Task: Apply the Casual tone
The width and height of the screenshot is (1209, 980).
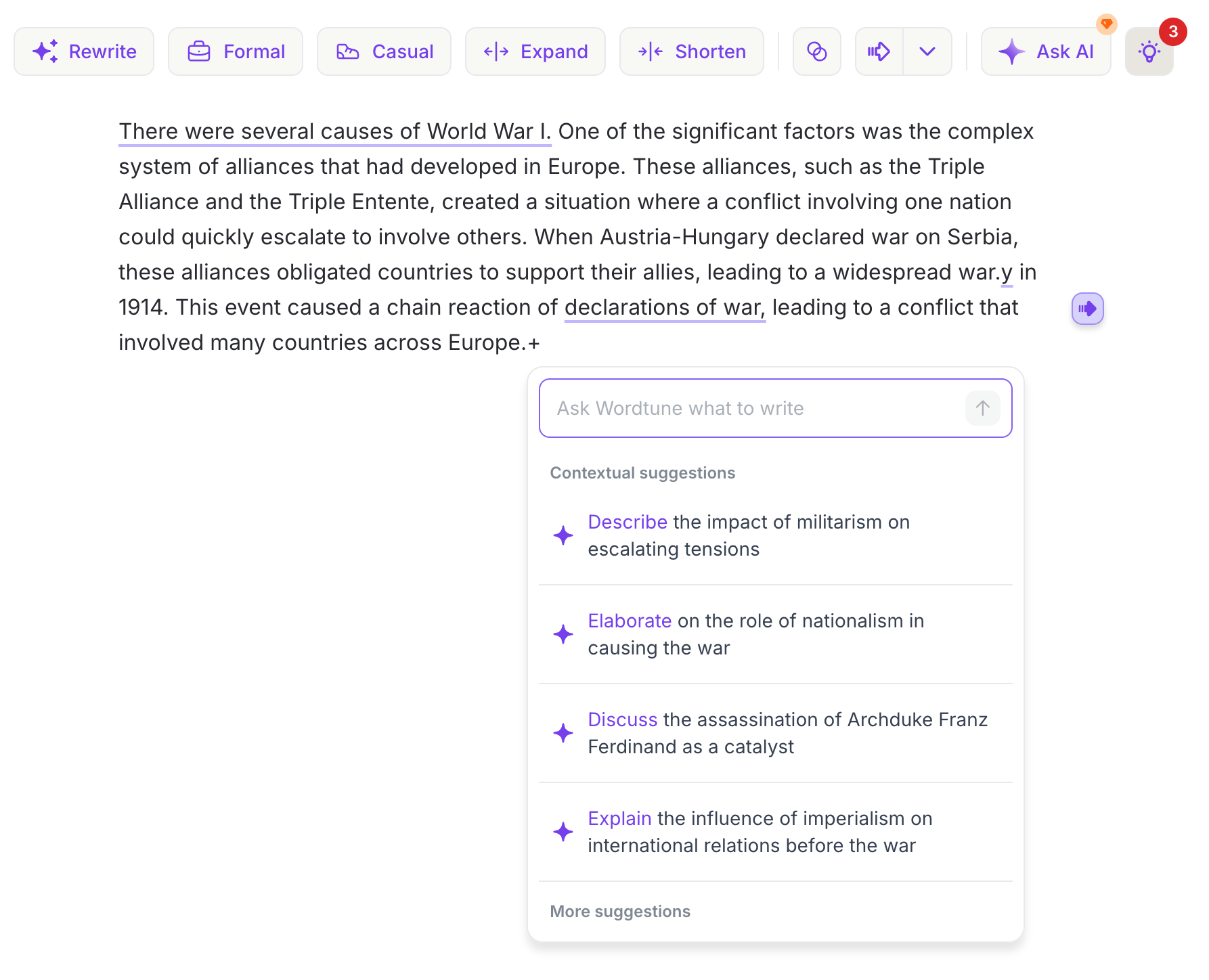Action: click(x=384, y=51)
